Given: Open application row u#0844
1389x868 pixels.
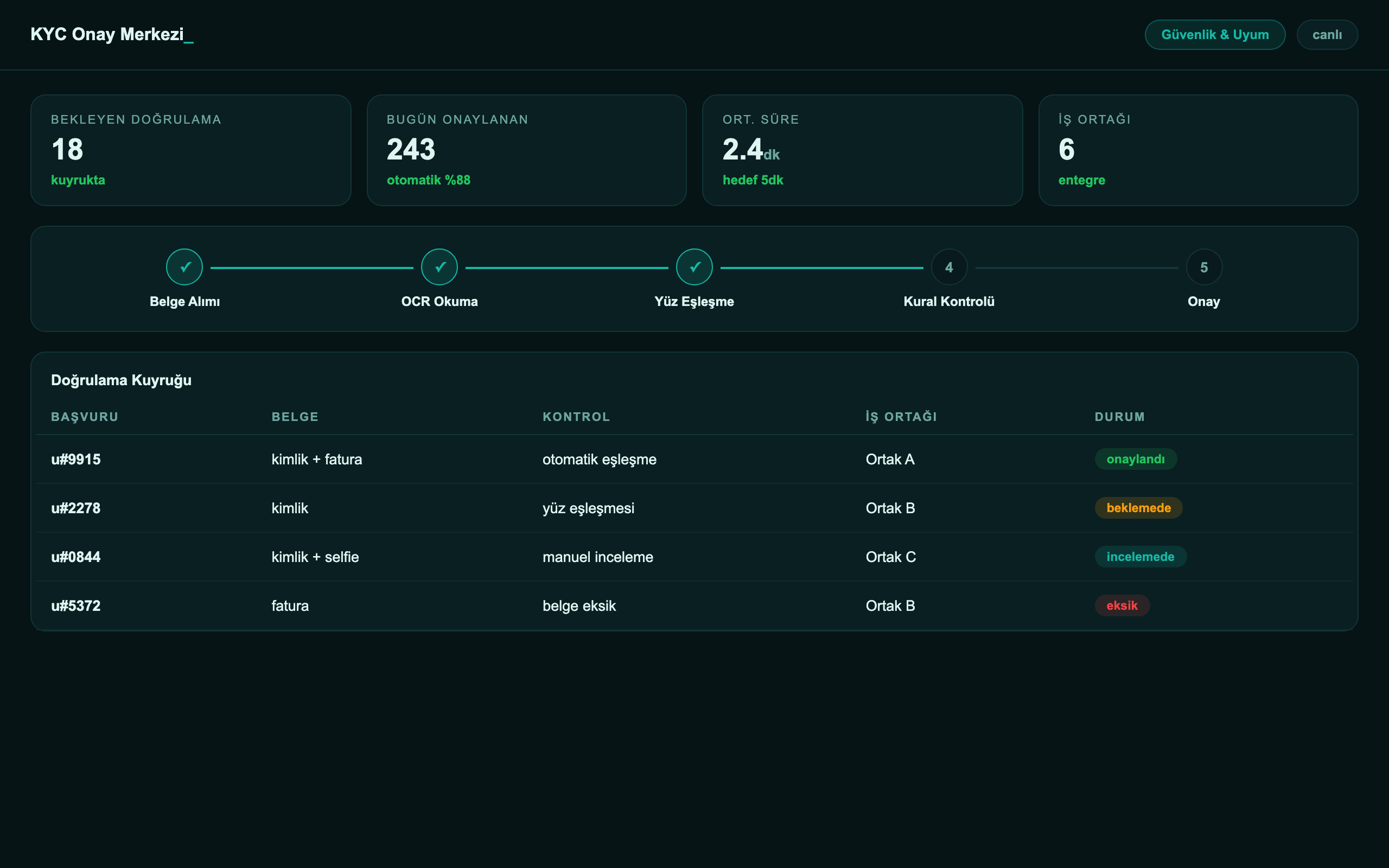Looking at the screenshot, I should (x=694, y=556).
